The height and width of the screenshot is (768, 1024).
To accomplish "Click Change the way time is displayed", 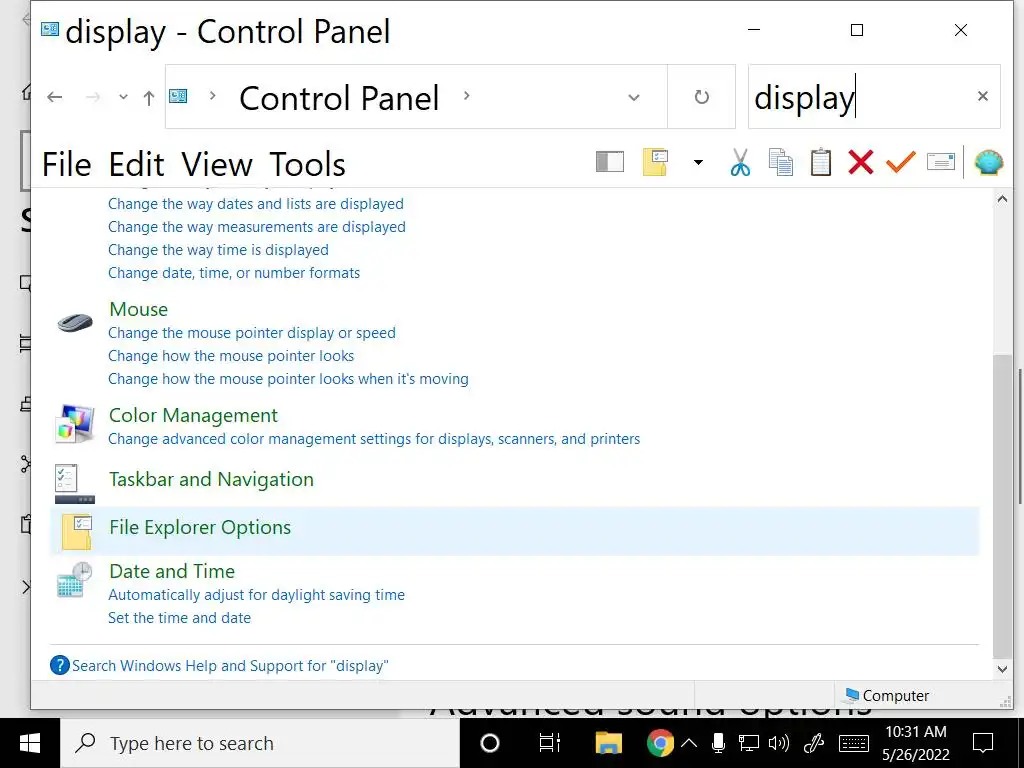I will click(218, 249).
